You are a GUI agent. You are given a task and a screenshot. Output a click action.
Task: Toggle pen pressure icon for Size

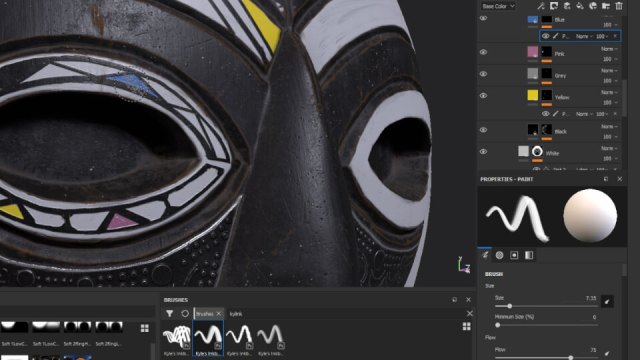pos(607,302)
